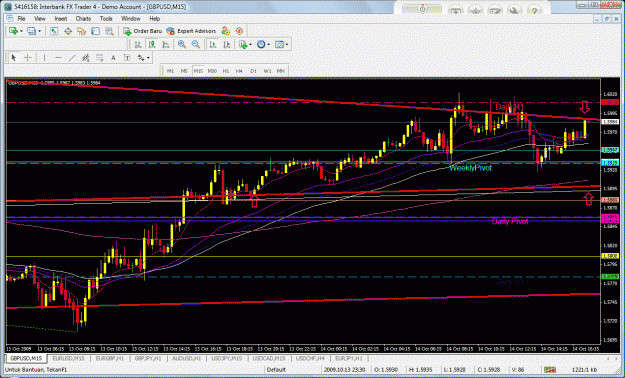
Task: Click the Default profile in status bar
Action: click(276, 370)
